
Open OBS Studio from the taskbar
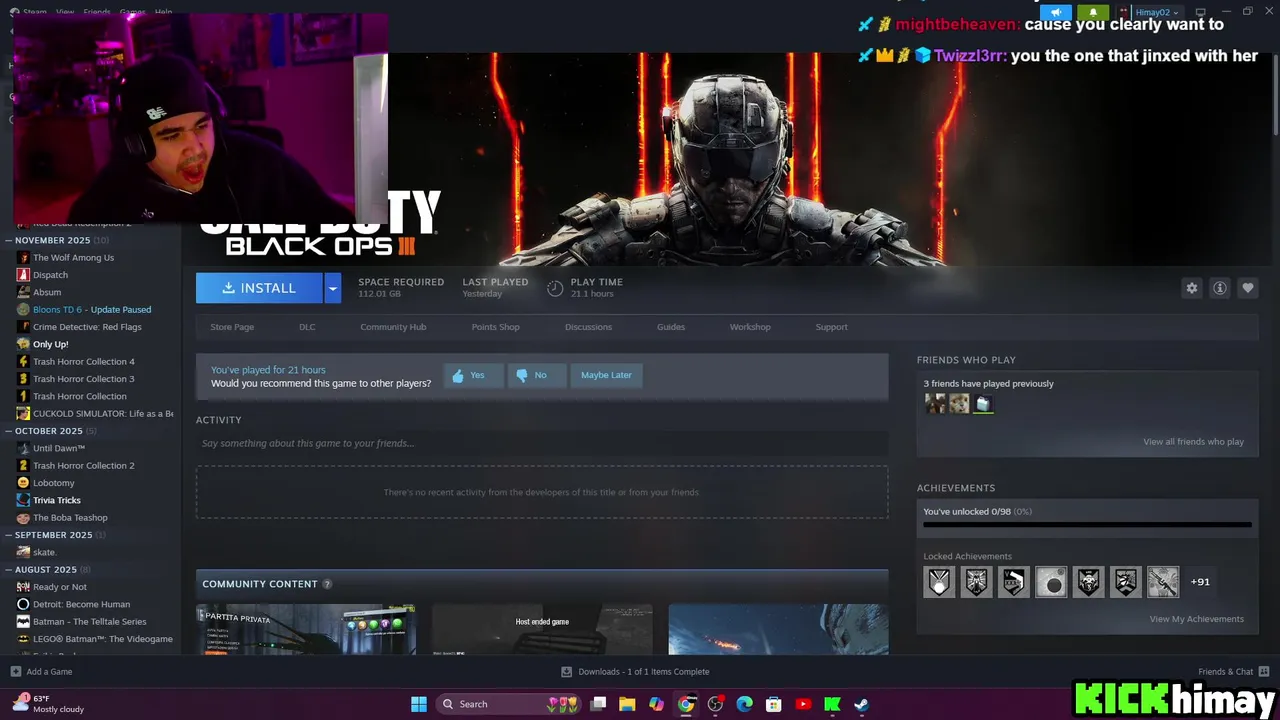coord(715,704)
